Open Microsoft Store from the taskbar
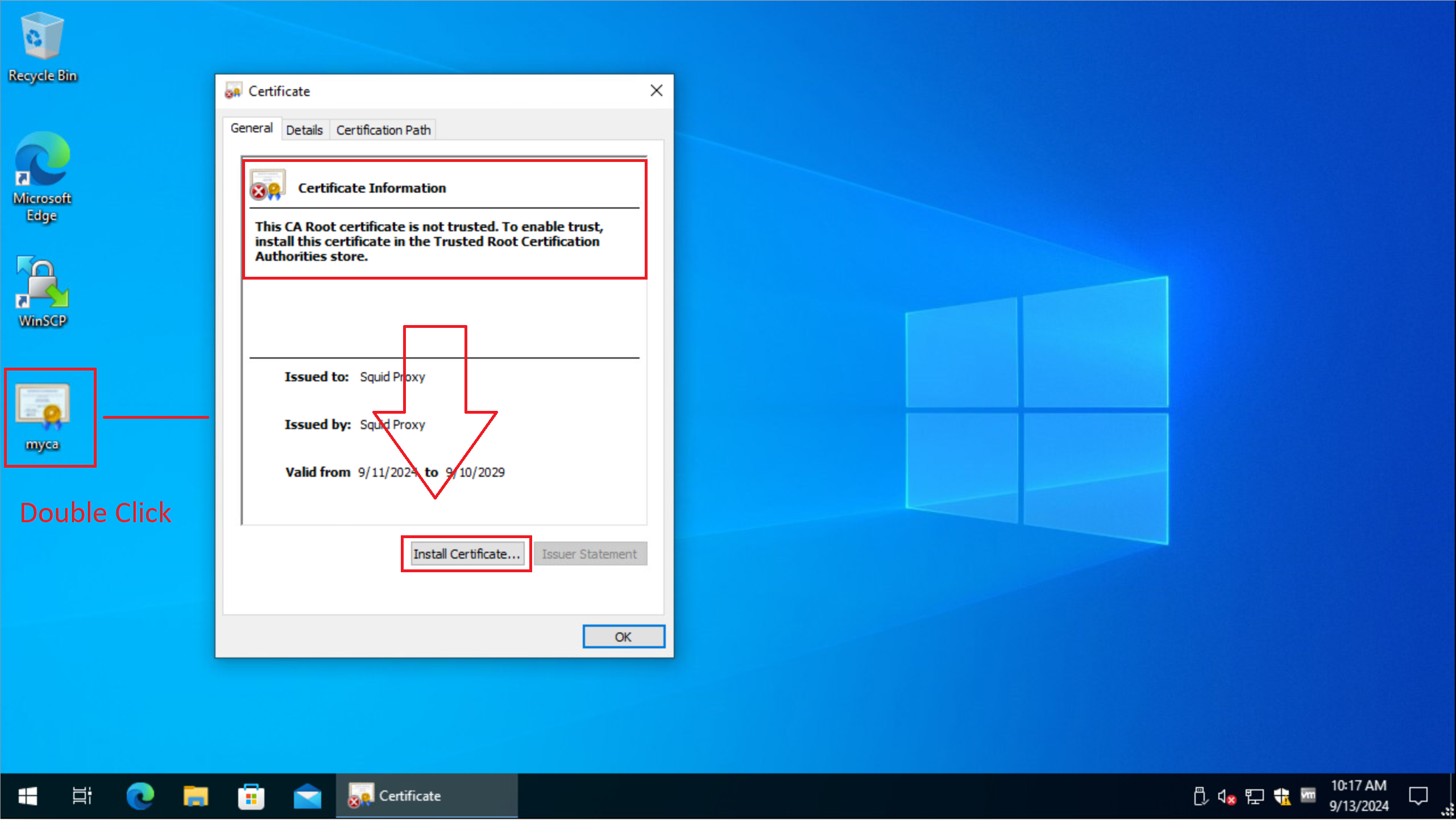The height and width of the screenshot is (820, 1456). tap(251, 796)
